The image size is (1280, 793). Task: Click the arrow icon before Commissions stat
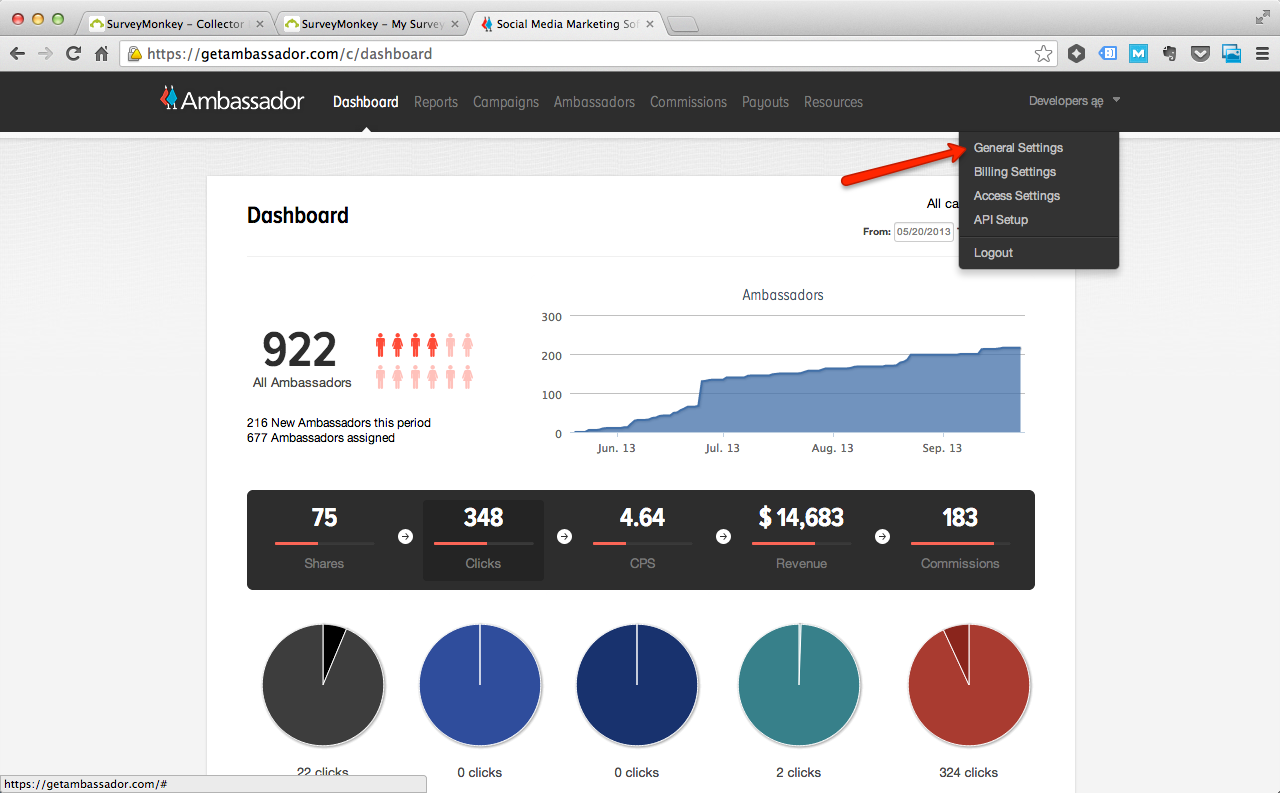[x=882, y=537]
